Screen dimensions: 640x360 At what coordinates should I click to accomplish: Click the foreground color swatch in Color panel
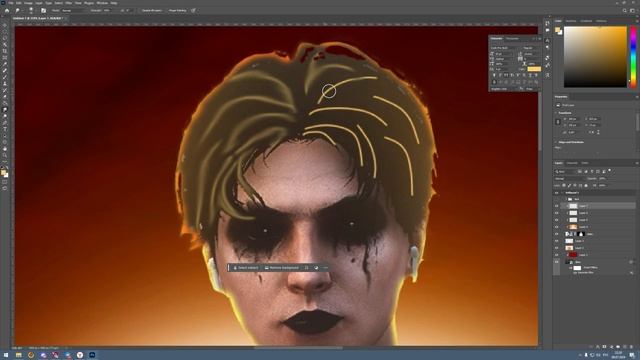(x=558, y=30)
